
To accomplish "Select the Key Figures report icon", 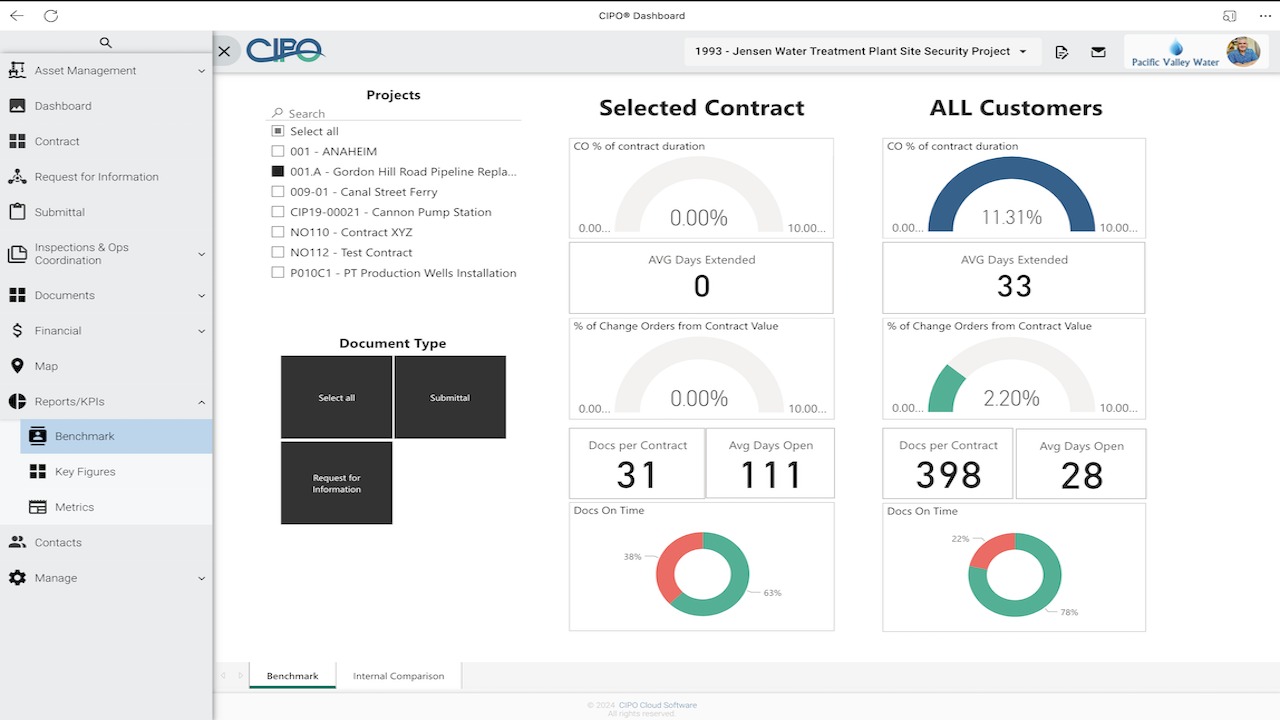I will click(x=37, y=471).
